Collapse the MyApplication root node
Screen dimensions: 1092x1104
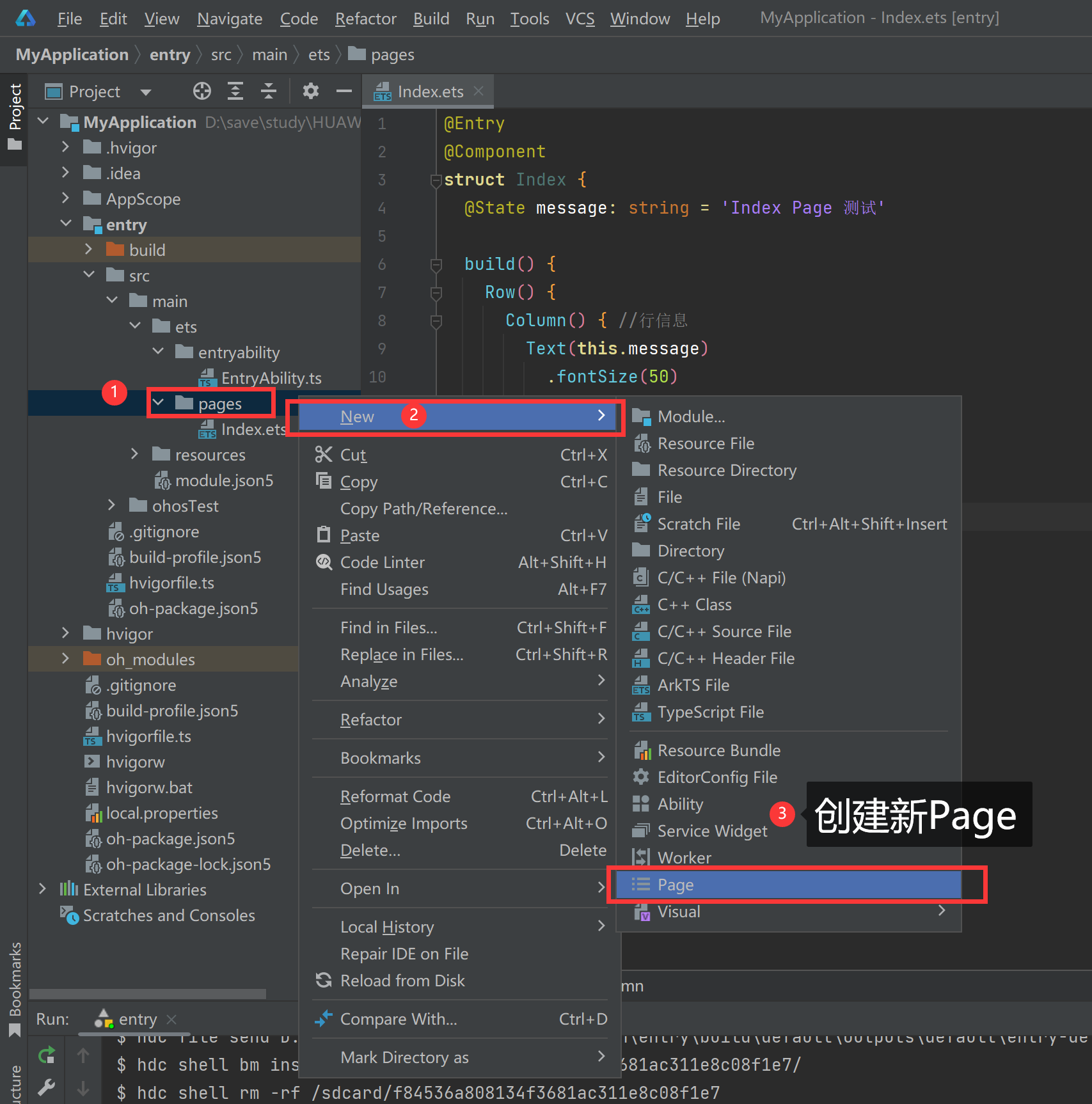[x=43, y=120]
